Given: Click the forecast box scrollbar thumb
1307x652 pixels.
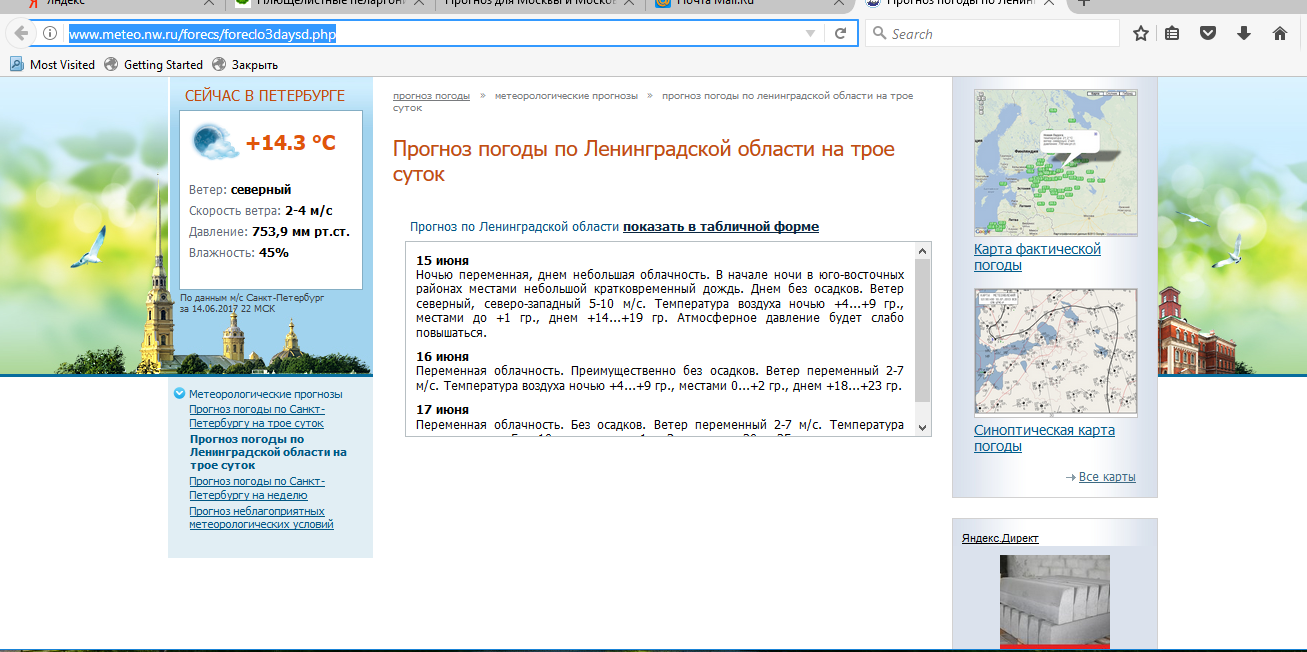Looking at the screenshot, I should [922, 330].
